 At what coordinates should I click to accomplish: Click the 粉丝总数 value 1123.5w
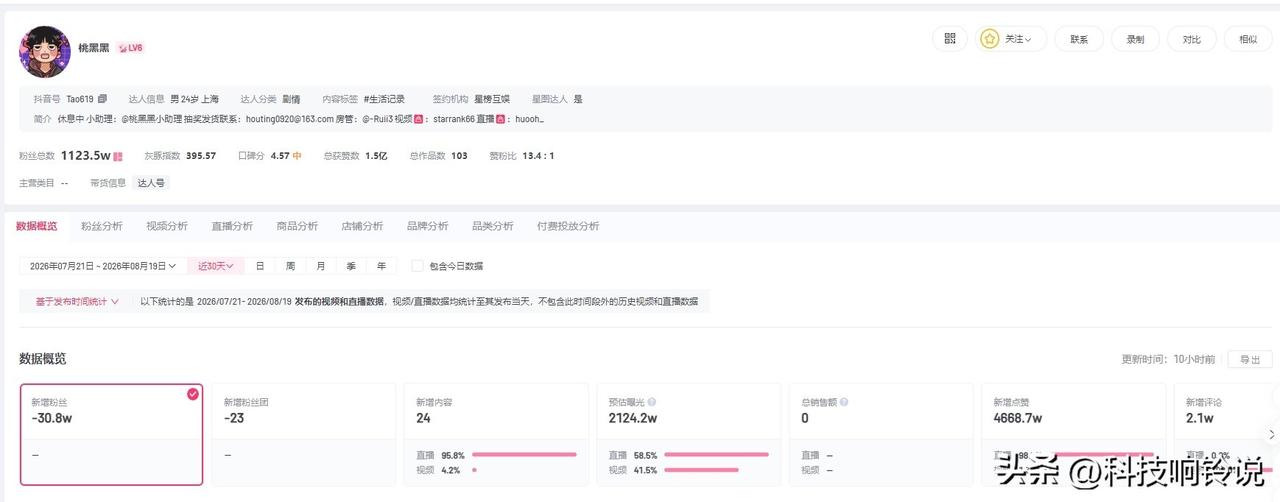coord(86,156)
